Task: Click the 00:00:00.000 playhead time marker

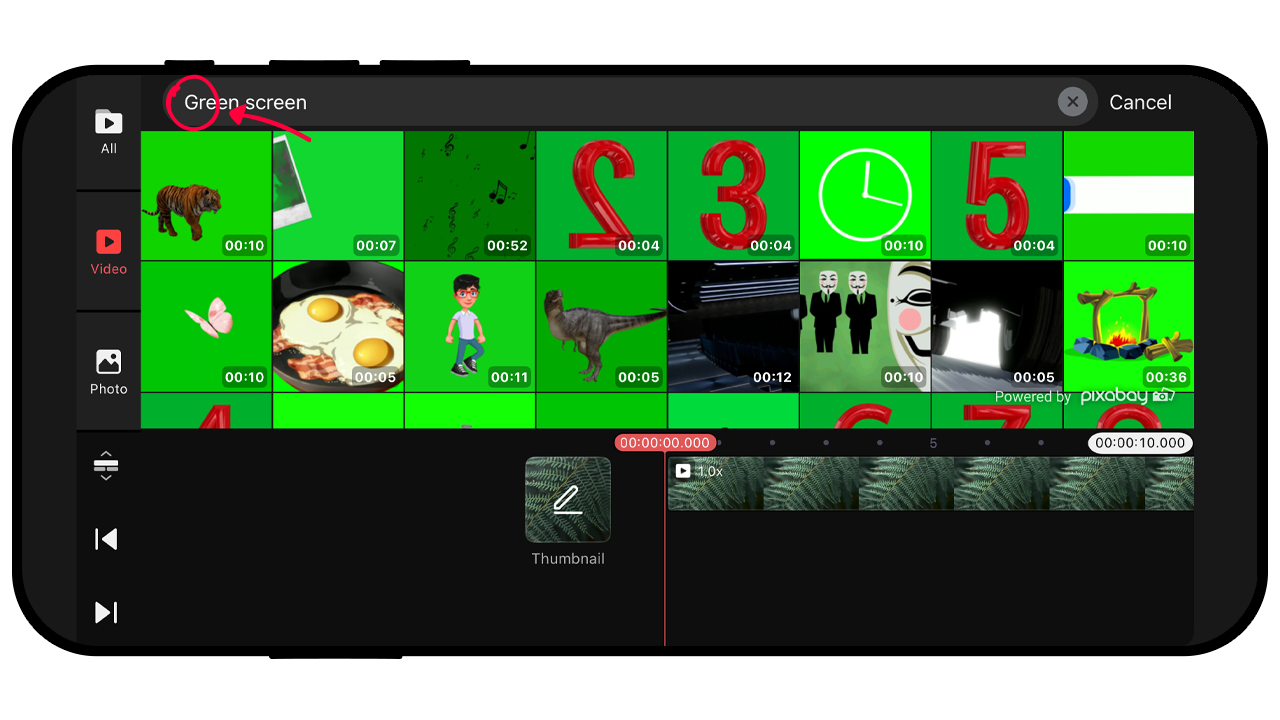Action: pos(665,443)
